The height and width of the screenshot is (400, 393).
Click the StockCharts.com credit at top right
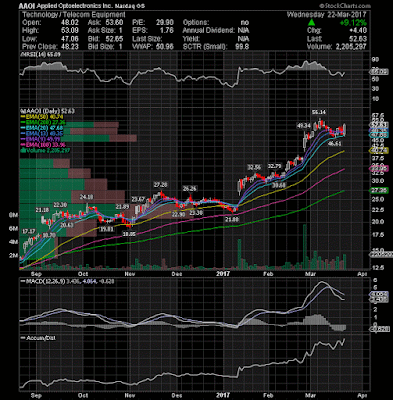(345, 6)
